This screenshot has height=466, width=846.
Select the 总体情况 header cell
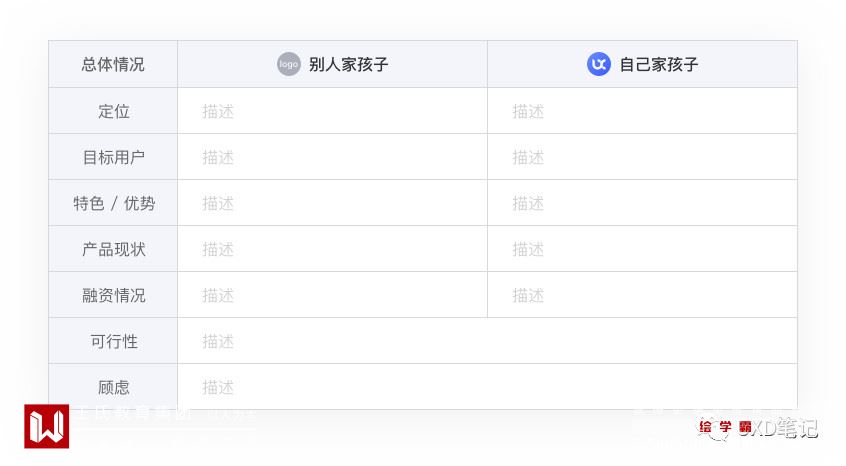(113, 64)
